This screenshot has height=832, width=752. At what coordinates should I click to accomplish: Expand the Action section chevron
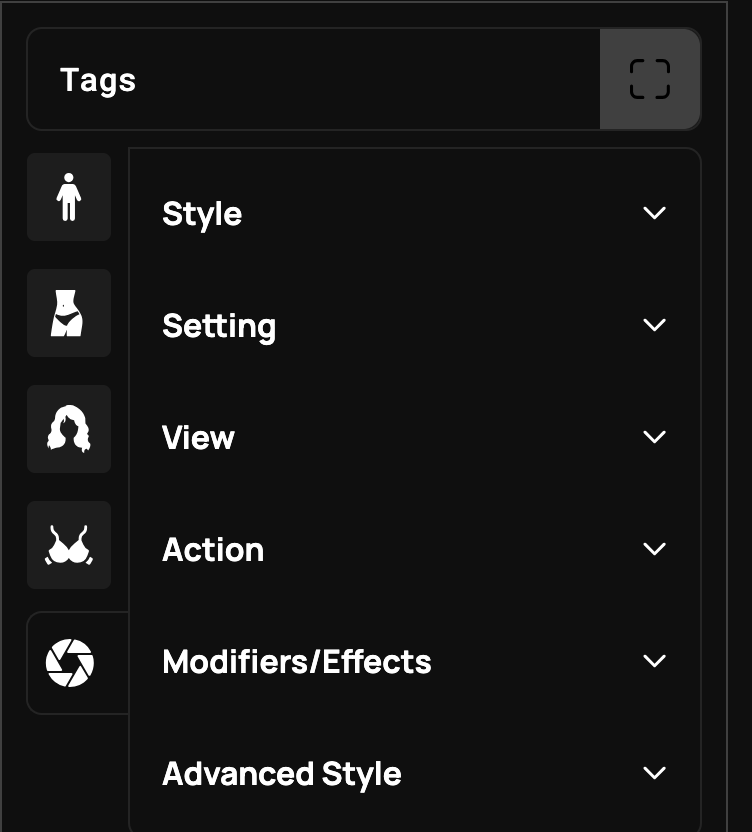[654, 549]
